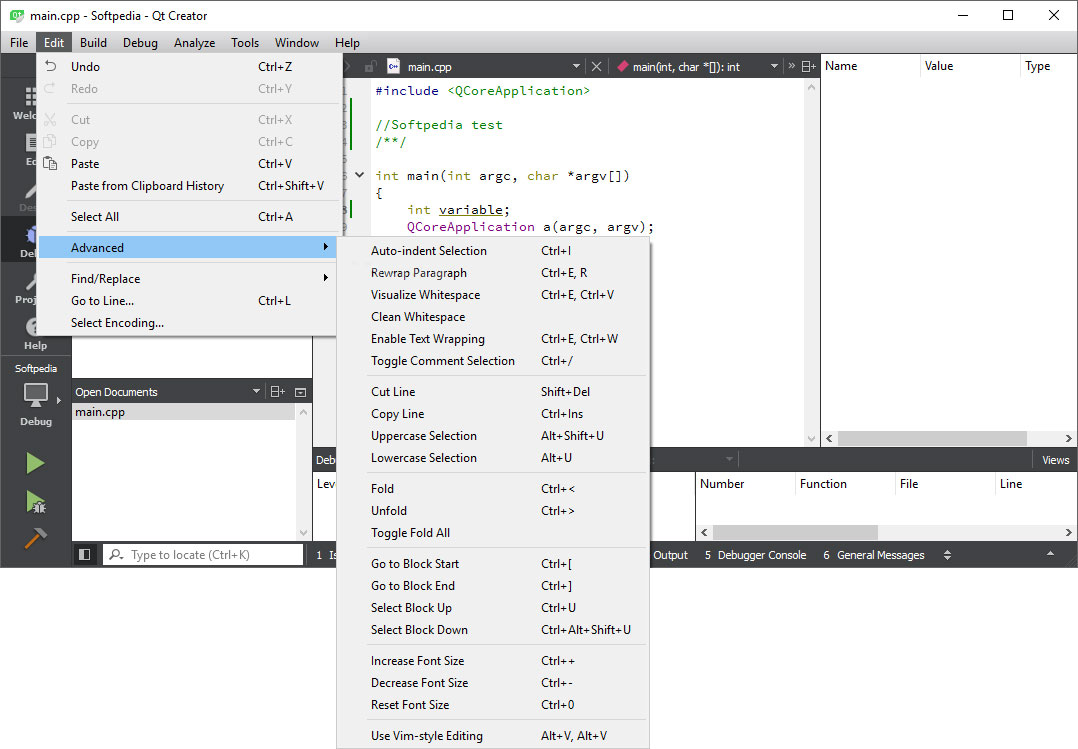Open the Help mode in the sidebar
Screen dimensions: 1078x749
(35, 333)
